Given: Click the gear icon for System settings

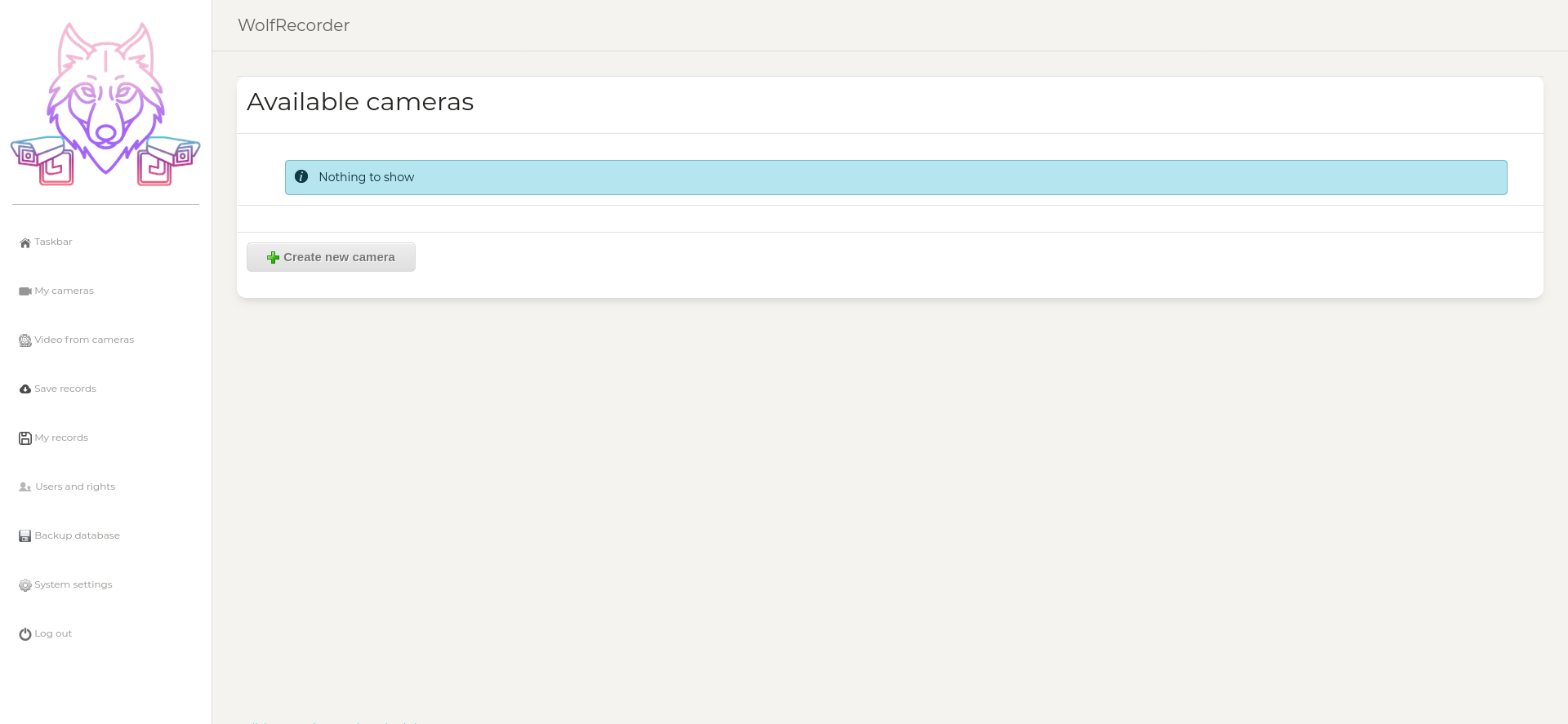Looking at the screenshot, I should 25,585.
